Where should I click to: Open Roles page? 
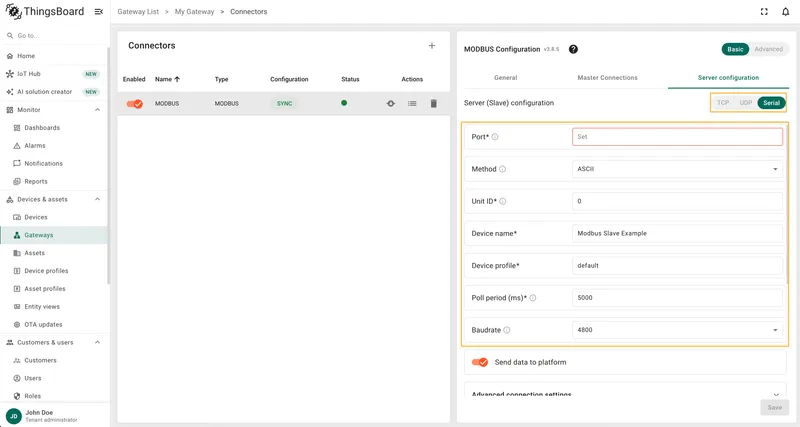point(54,396)
